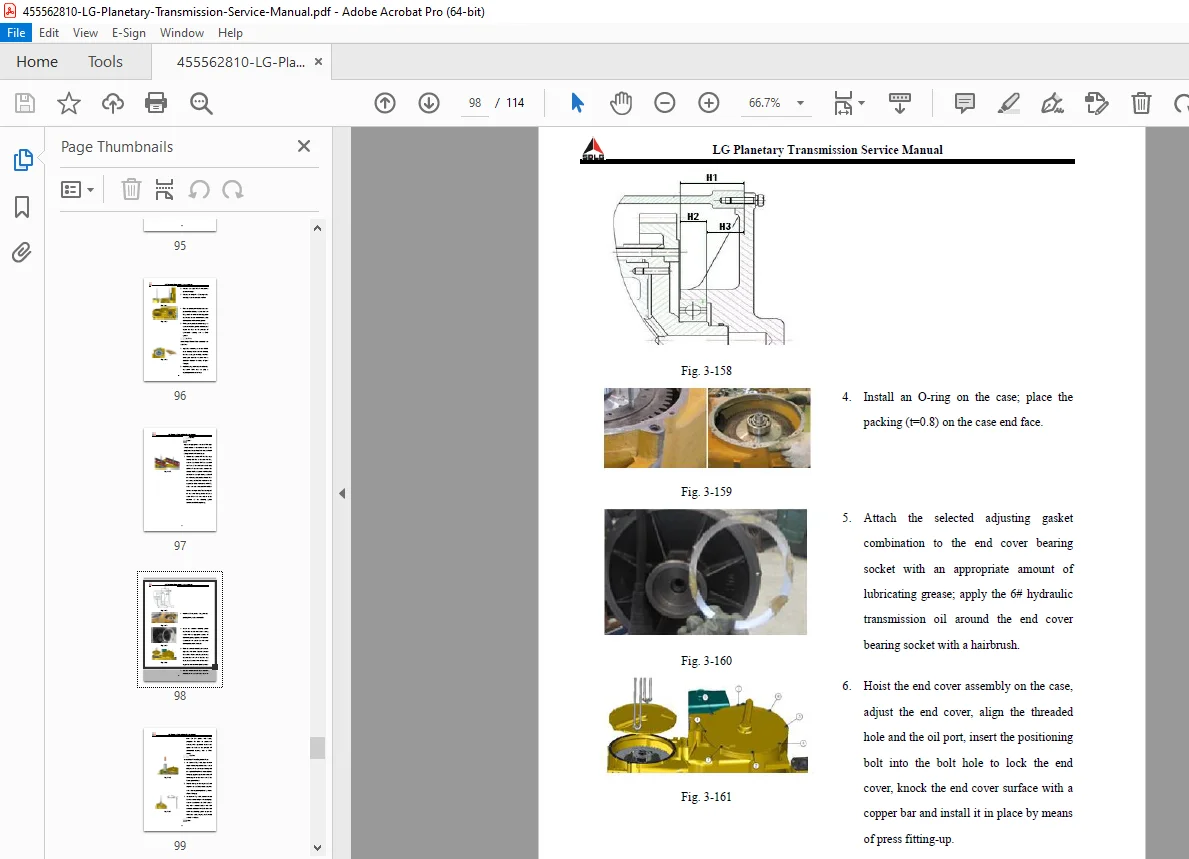Select the Highlight text tool
Screen dimensions: 1189x859
point(1009,103)
